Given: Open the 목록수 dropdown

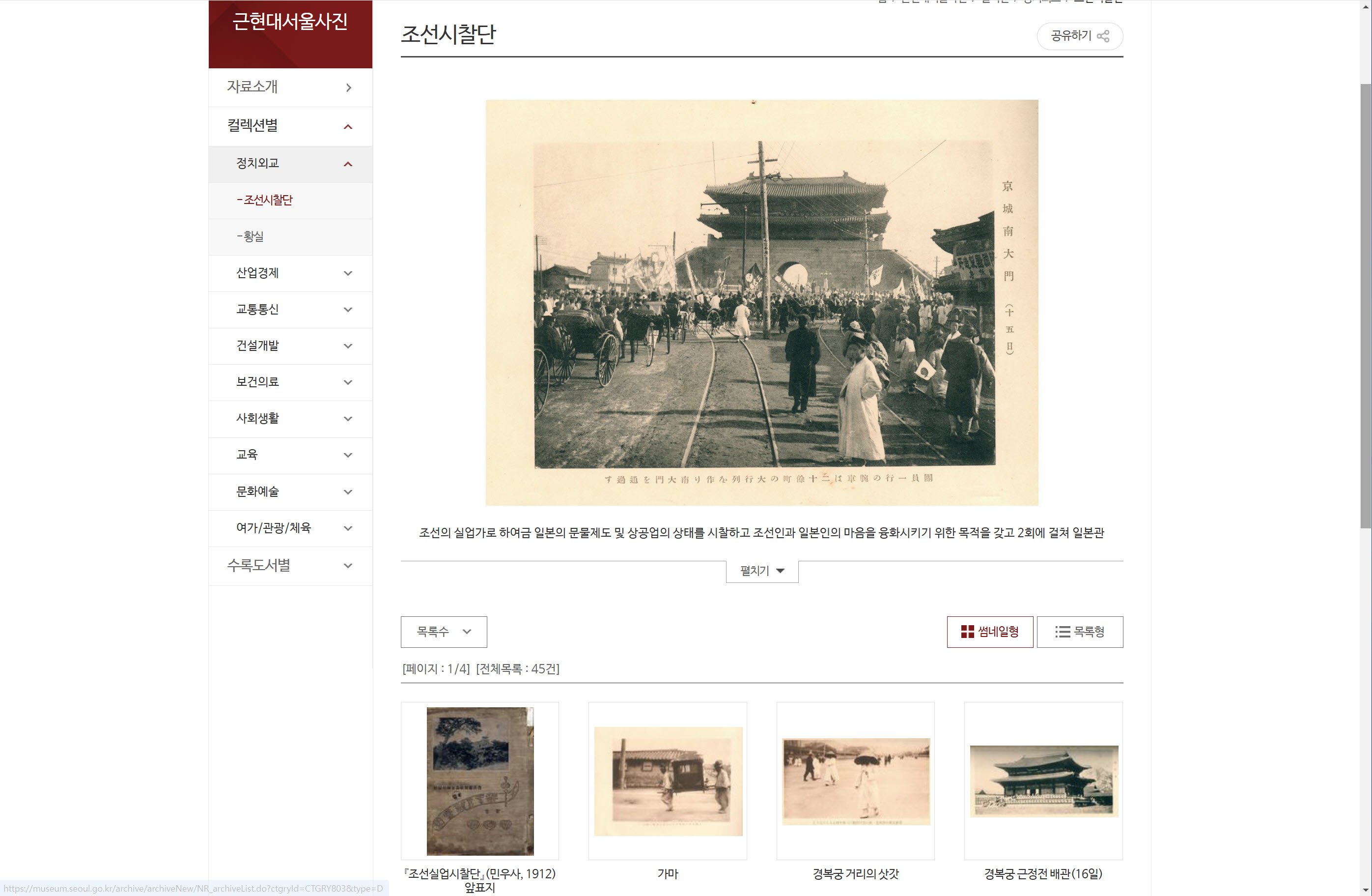Looking at the screenshot, I should pyautogui.click(x=443, y=632).
